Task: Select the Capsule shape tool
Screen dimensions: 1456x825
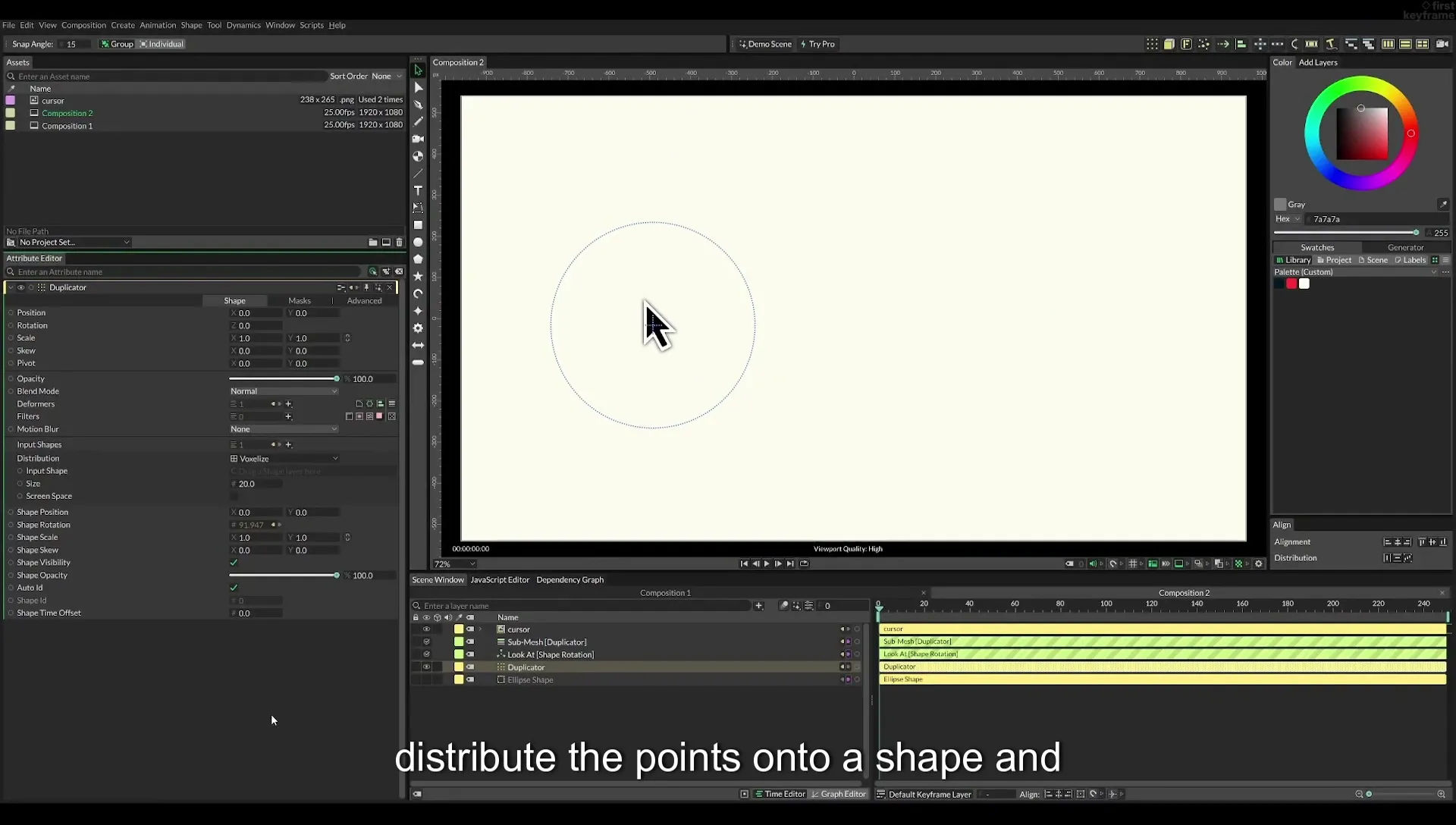Action: tap(418, 362)
